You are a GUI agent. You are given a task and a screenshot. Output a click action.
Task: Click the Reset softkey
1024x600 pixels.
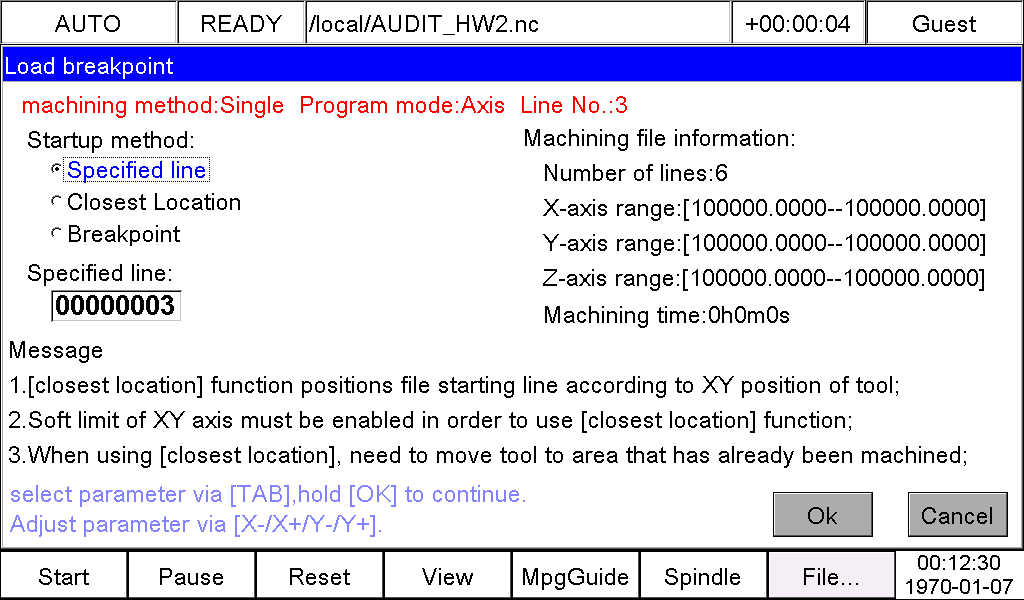[319, 576]
